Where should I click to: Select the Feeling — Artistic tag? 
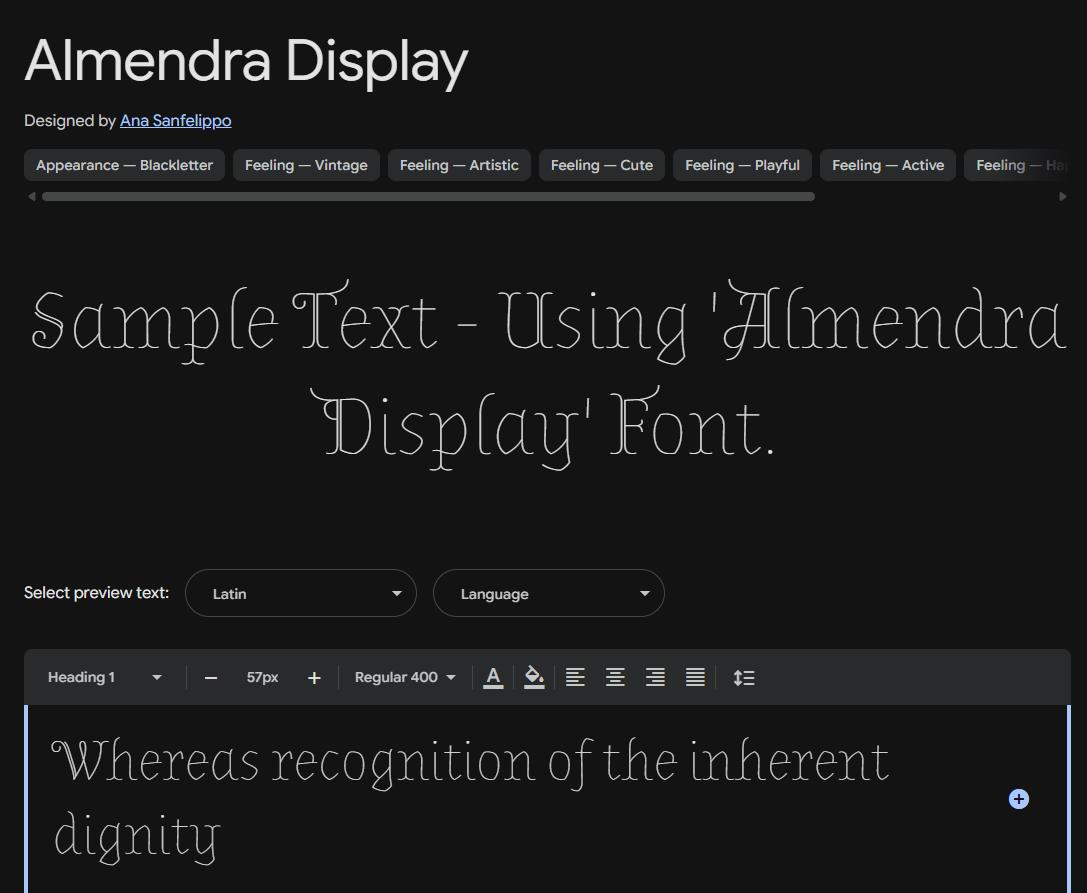pyautogui.click(x=459, y=165)
